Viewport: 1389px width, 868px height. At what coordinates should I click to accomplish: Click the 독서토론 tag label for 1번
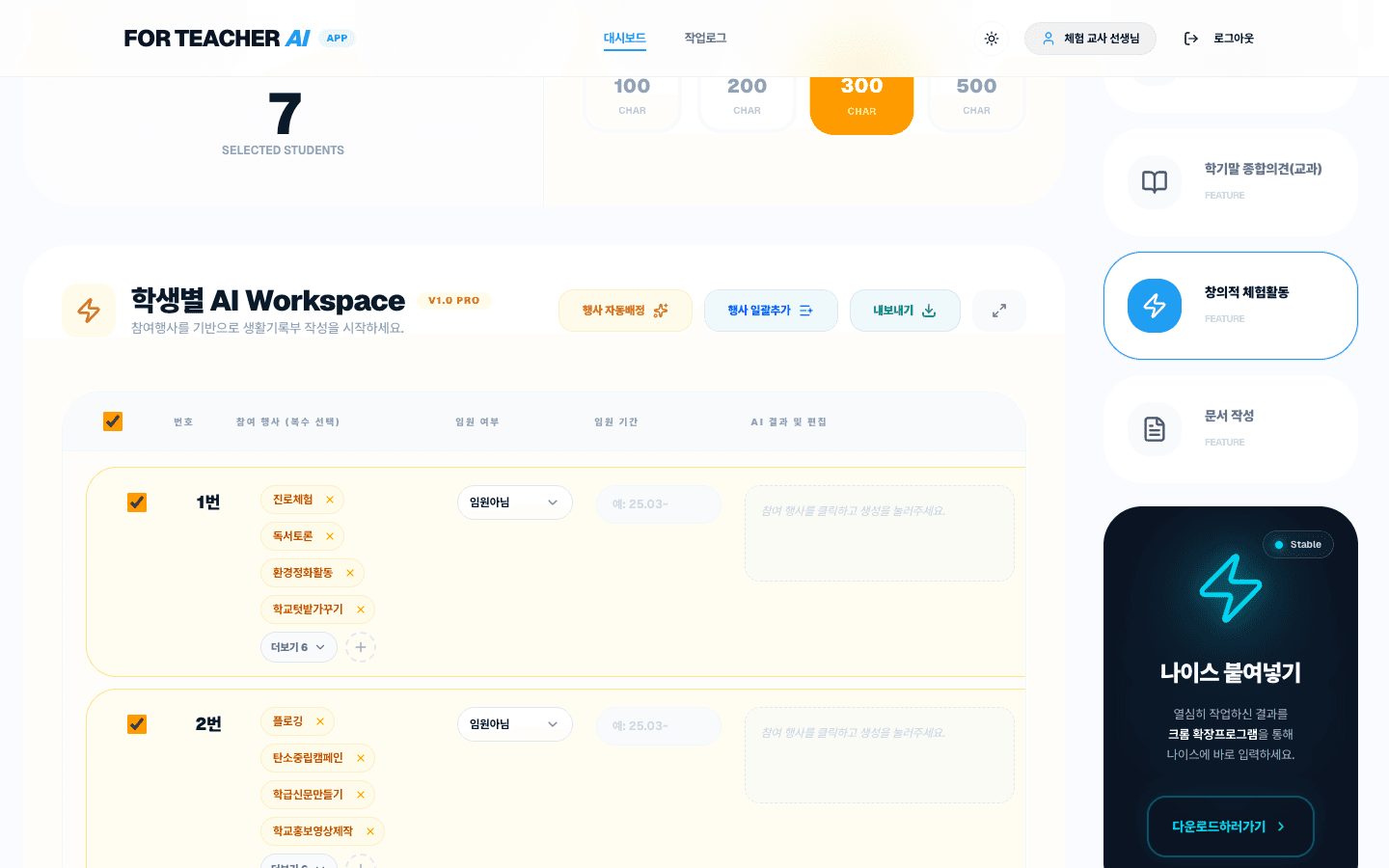pyautogui.click(x=292, y=536)
